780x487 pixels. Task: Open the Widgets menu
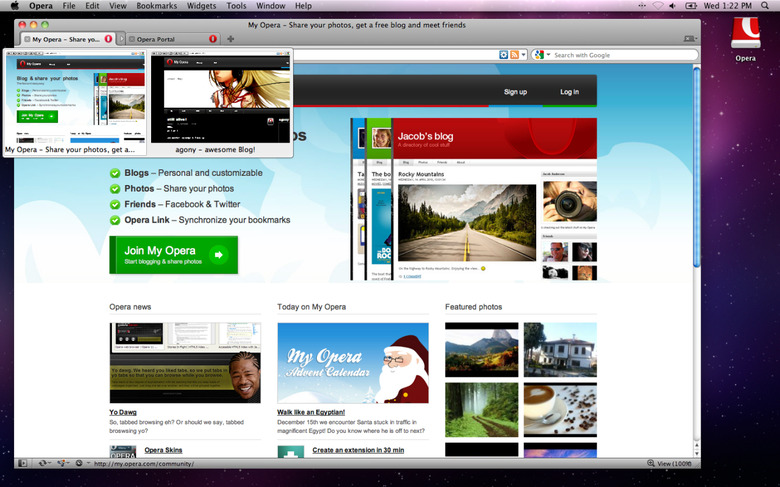point(201,6)
